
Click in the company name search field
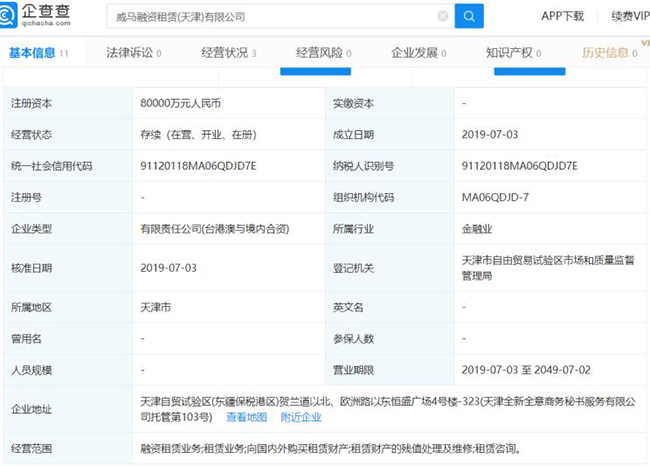pyautogui.click(x=274, y=17)
